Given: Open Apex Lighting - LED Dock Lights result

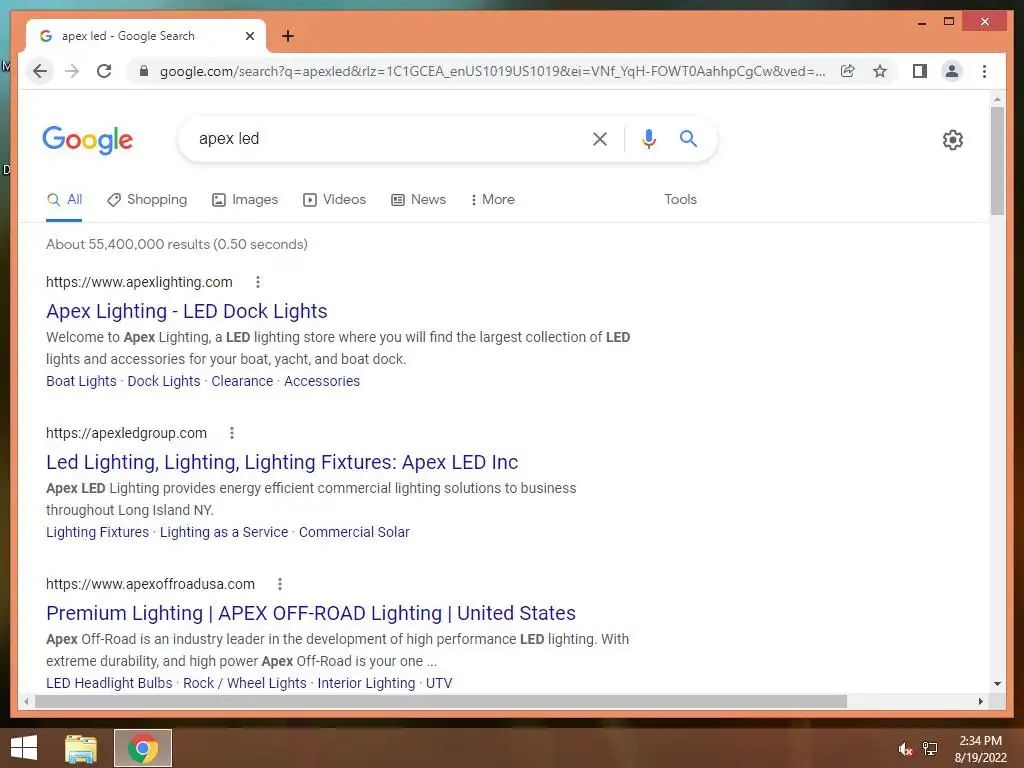Looking at the screenshot, I should pyautogui.click(x=187, y=312).
